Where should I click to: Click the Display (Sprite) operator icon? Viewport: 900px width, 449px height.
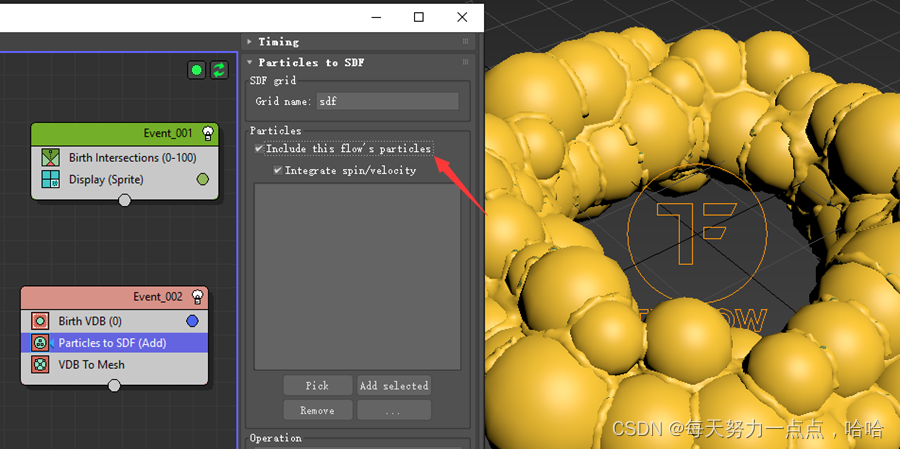(x=51, y=179)
